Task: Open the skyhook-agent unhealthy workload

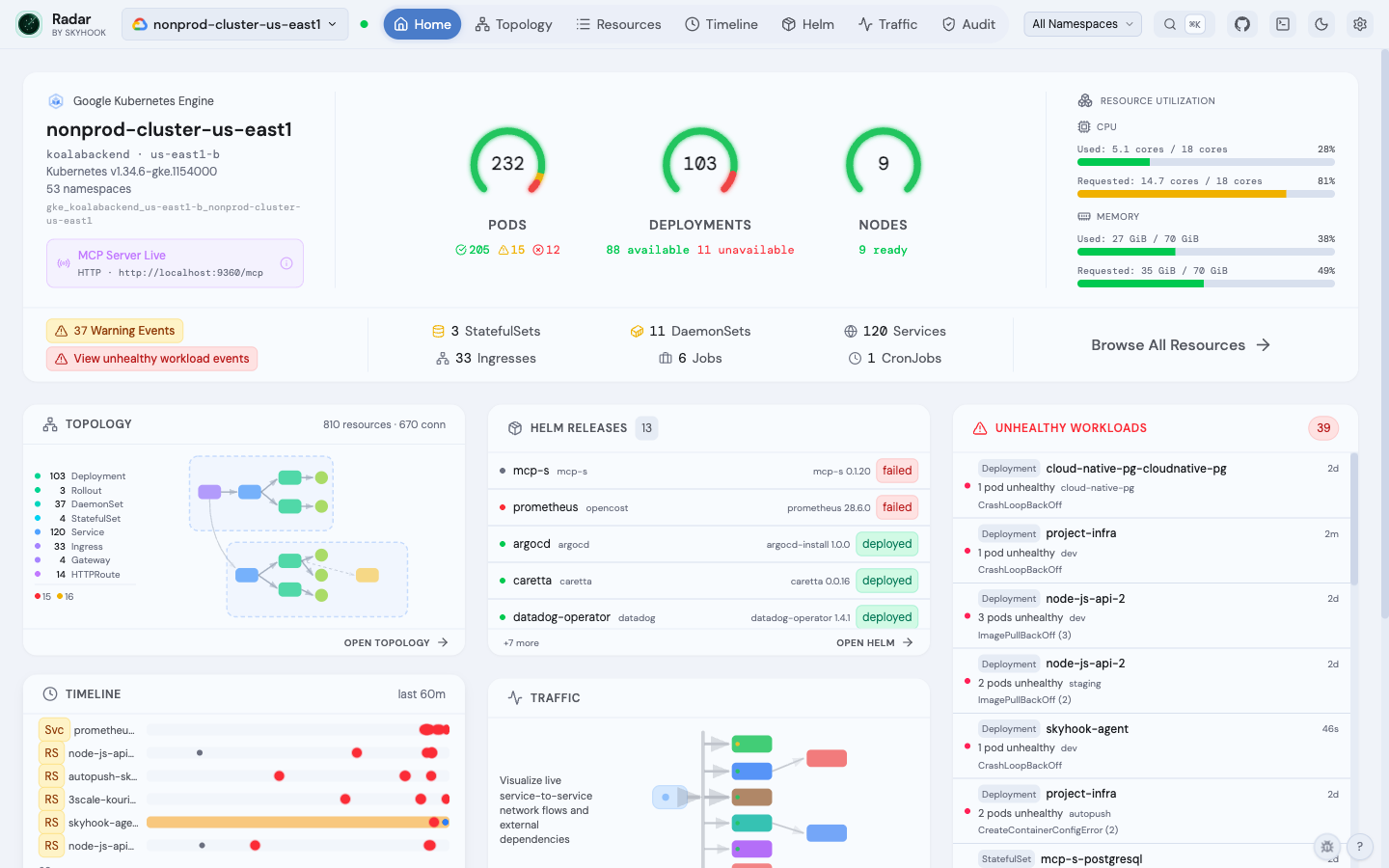Action: (1152, 746)
